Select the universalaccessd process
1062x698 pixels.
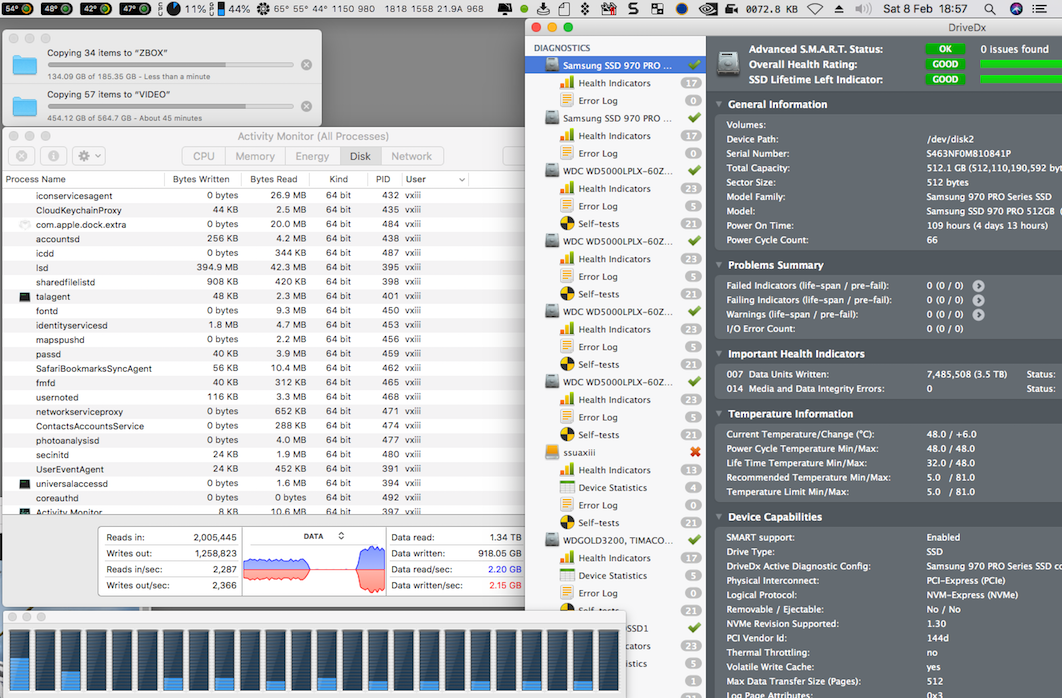click(263, 483)
